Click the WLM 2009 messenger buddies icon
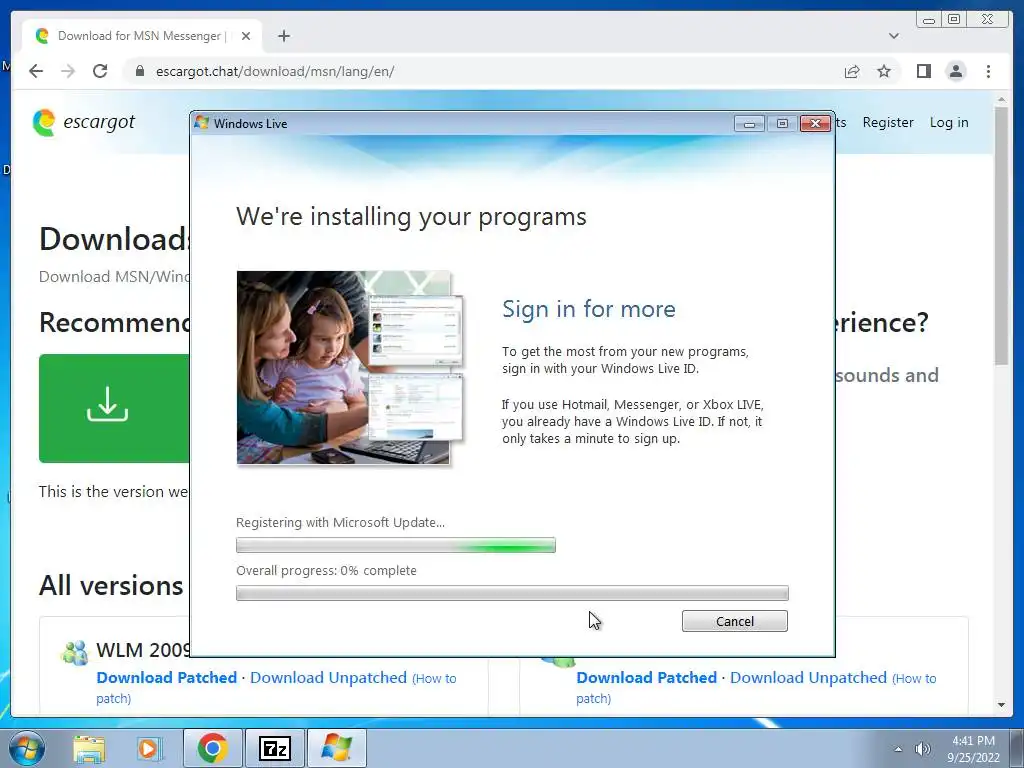The image size is (1024, 768). pyautogui.click(x=74, y=652)
